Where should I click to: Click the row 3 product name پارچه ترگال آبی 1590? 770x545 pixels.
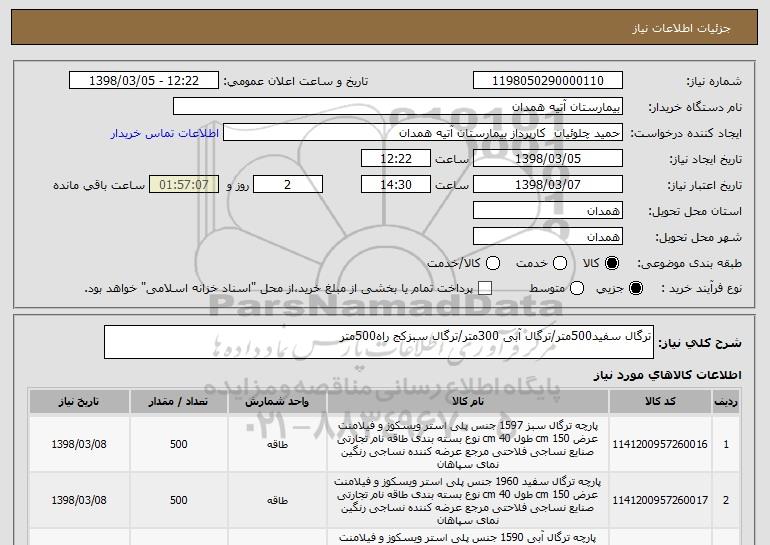pyautogui.click(x=468, y=538)
